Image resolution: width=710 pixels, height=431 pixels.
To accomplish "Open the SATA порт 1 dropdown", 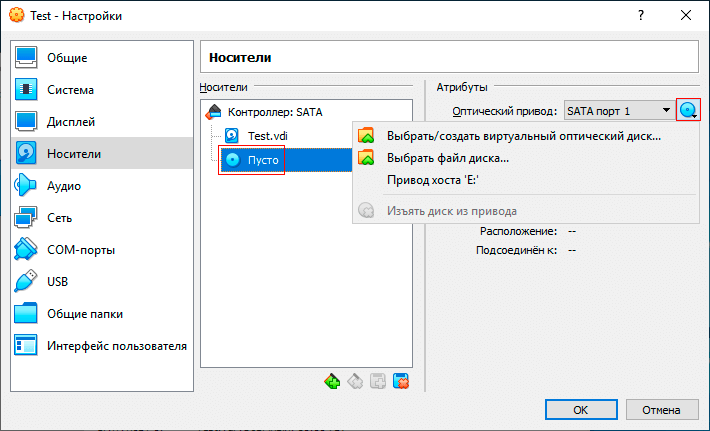I will tap(619, 110).
